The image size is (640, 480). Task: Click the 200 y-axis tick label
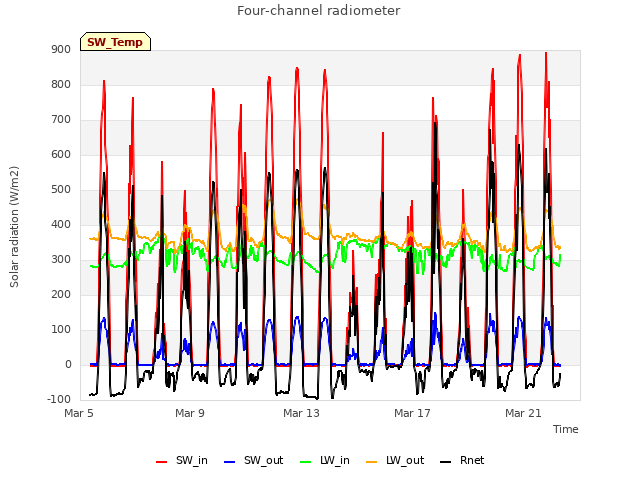click(61, 294)
